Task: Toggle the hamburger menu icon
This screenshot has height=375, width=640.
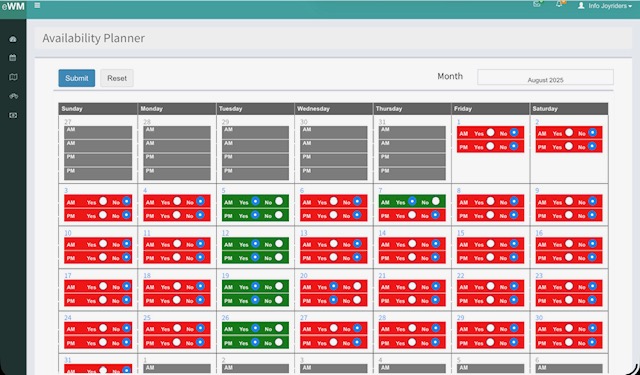Action: pos(37,6)
